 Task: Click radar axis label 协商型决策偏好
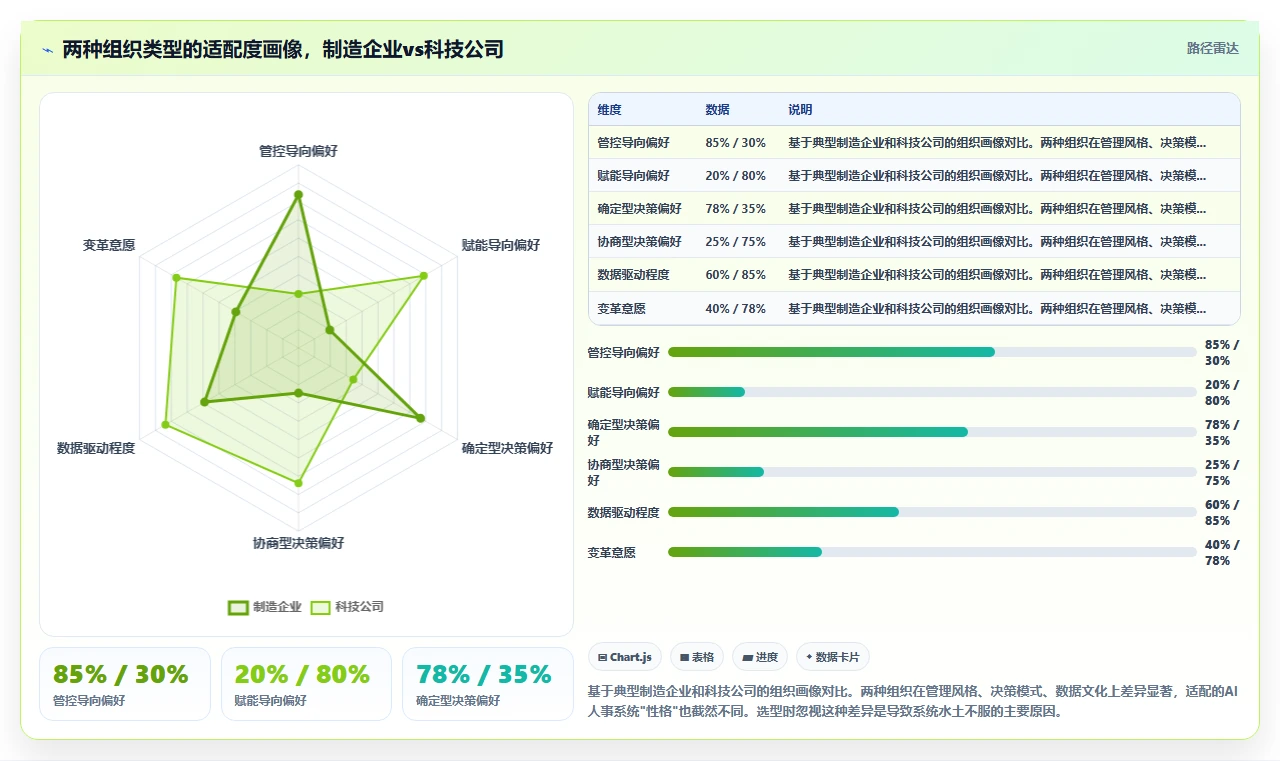tap(298, 543)
